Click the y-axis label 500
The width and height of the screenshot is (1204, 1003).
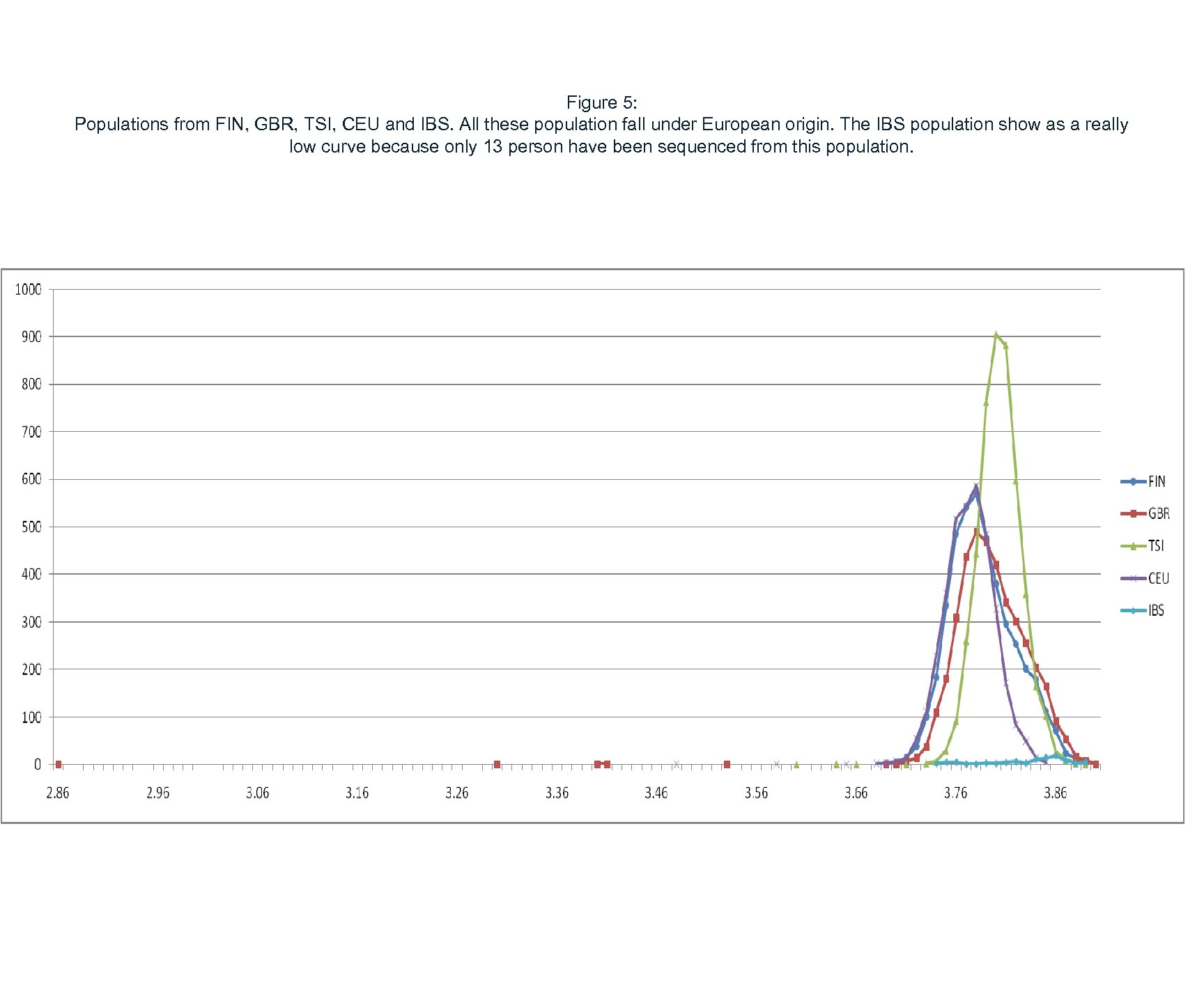[x=31, y=527]
